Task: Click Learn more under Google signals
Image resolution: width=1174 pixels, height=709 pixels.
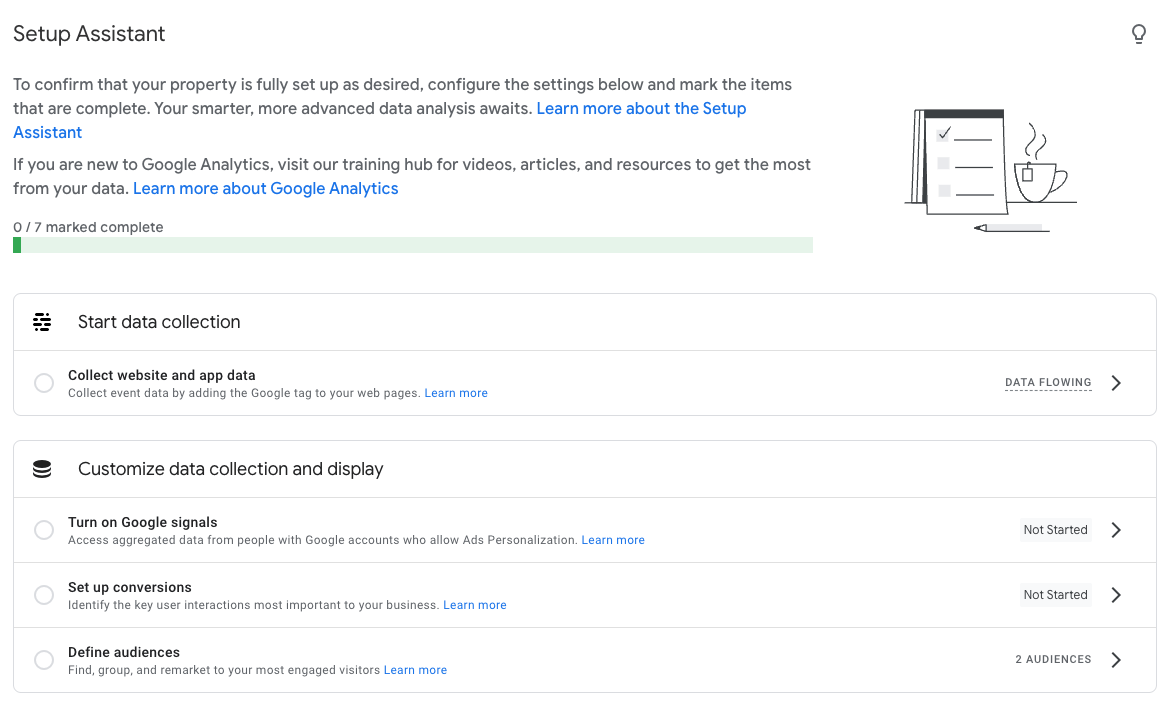Action: point(613,540)
